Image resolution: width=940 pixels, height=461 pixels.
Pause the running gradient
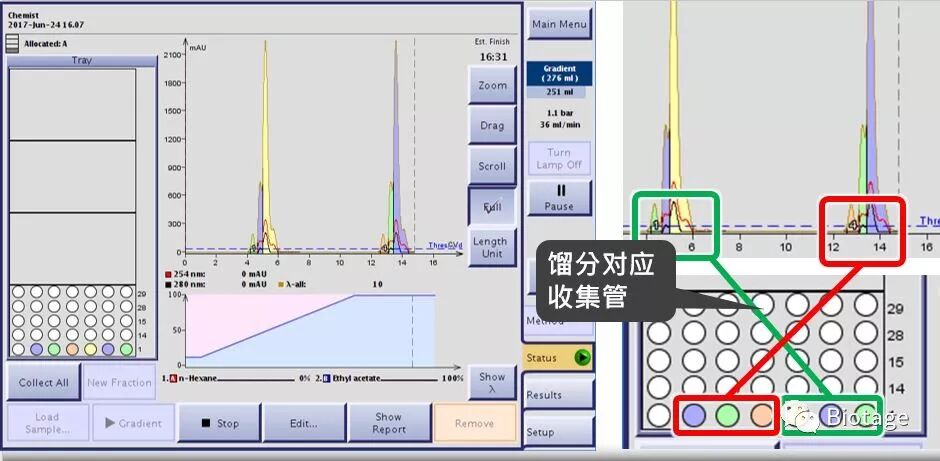pos(559,198)
